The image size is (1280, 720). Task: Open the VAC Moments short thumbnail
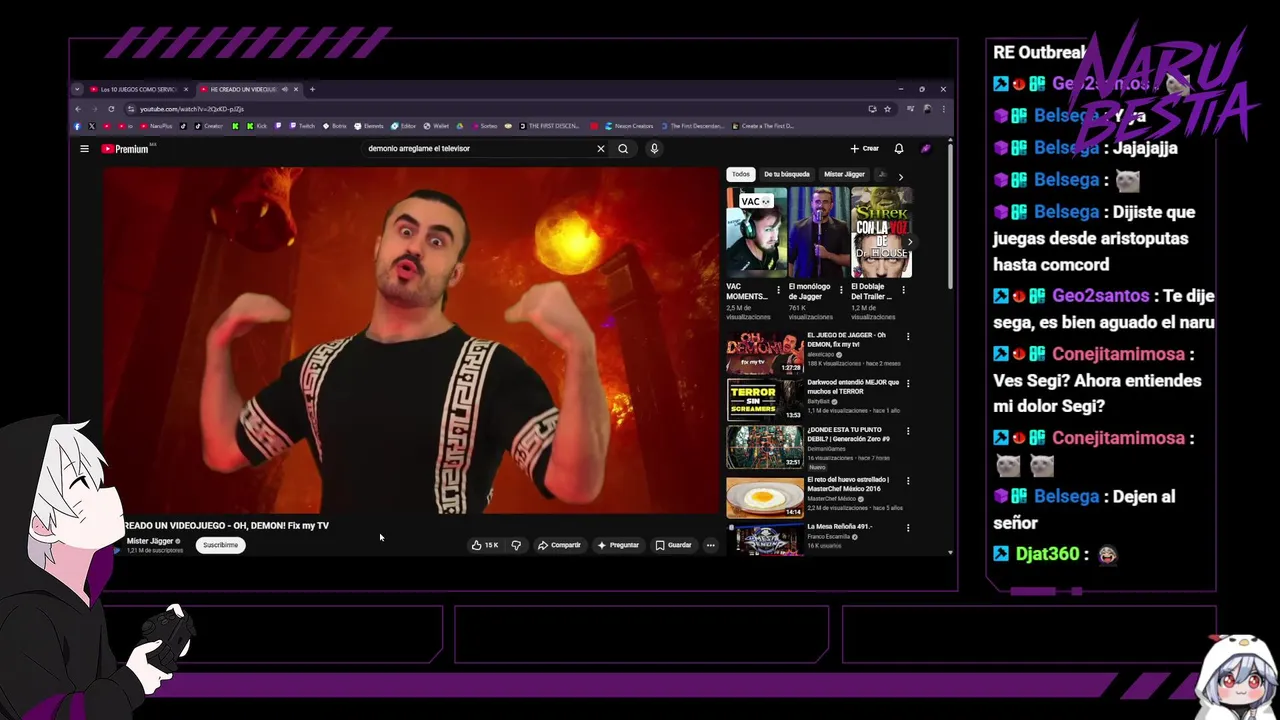click(x=756, y=233)
